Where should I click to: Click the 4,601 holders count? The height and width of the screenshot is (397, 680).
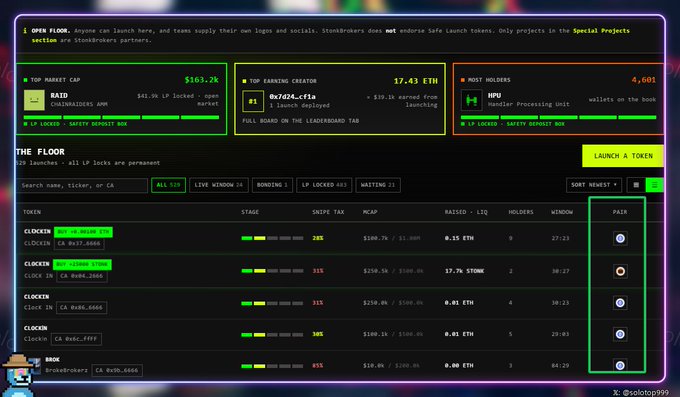point(644,80)
